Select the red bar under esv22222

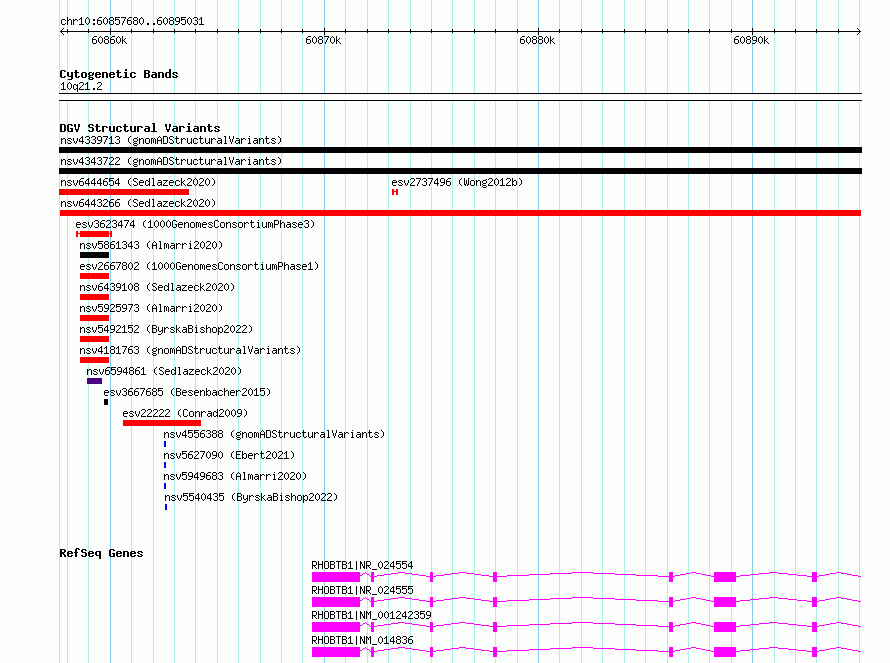pos(162,423)
